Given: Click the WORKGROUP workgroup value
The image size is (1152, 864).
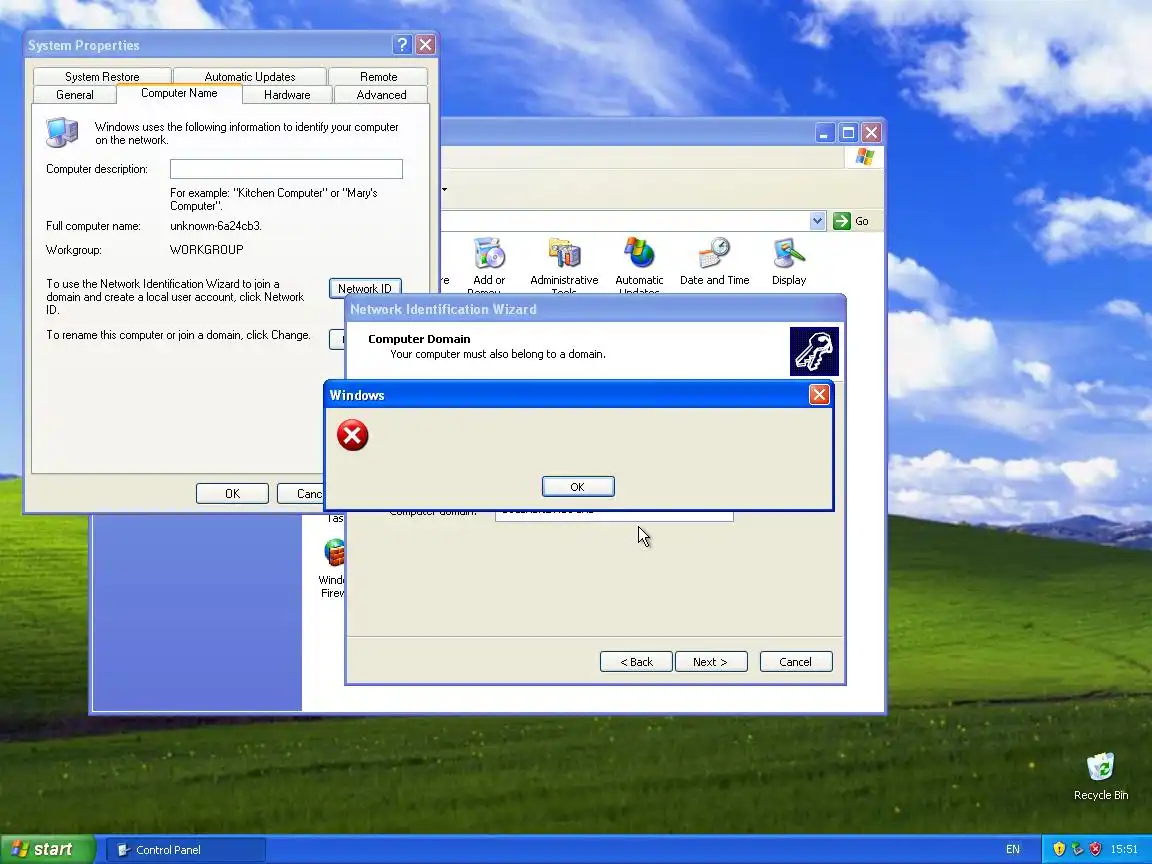Looking at the screenshot, I should 206,250.
